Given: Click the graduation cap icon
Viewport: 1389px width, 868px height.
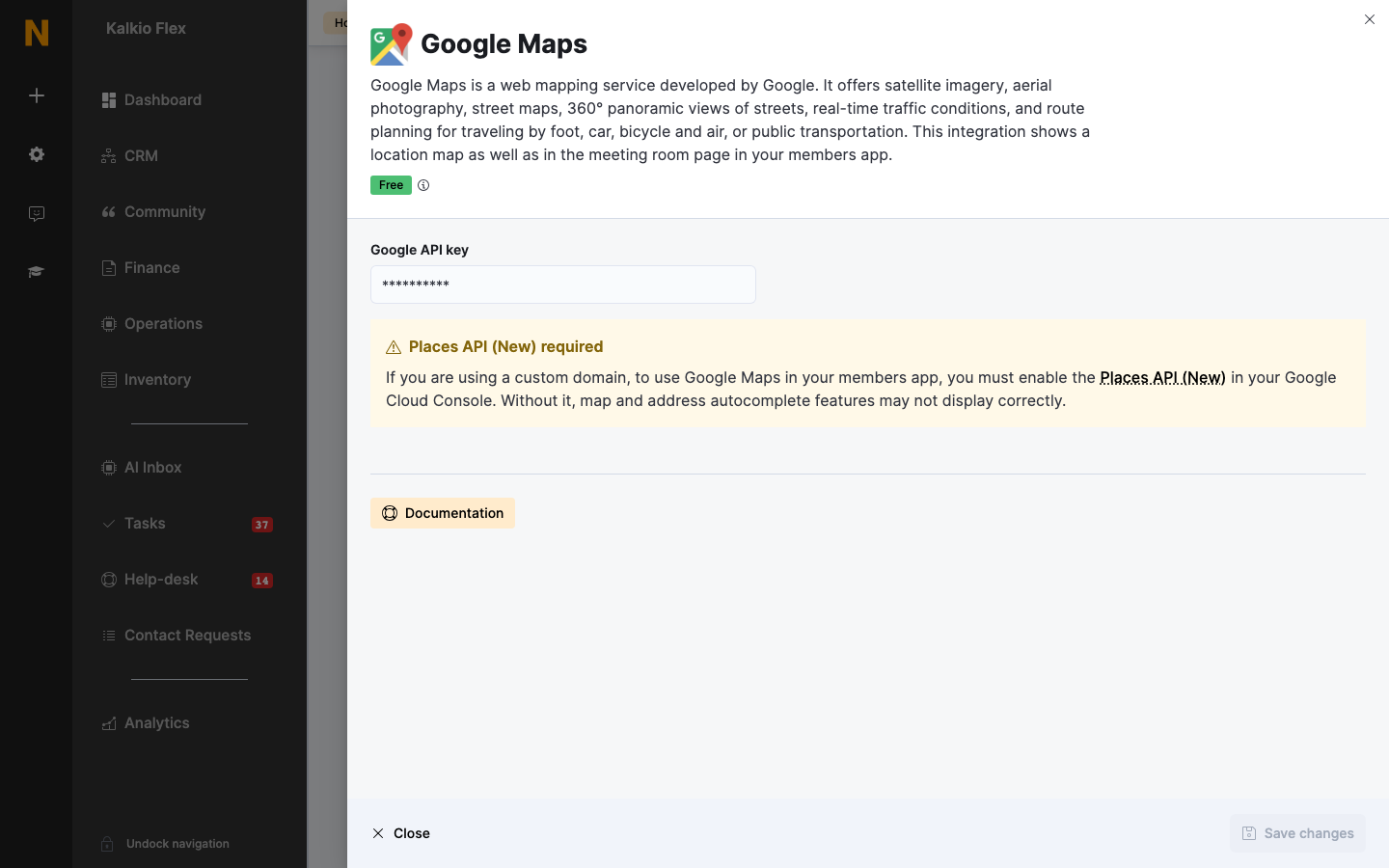Looking at the screenshot, I should (x=37, y=272).
